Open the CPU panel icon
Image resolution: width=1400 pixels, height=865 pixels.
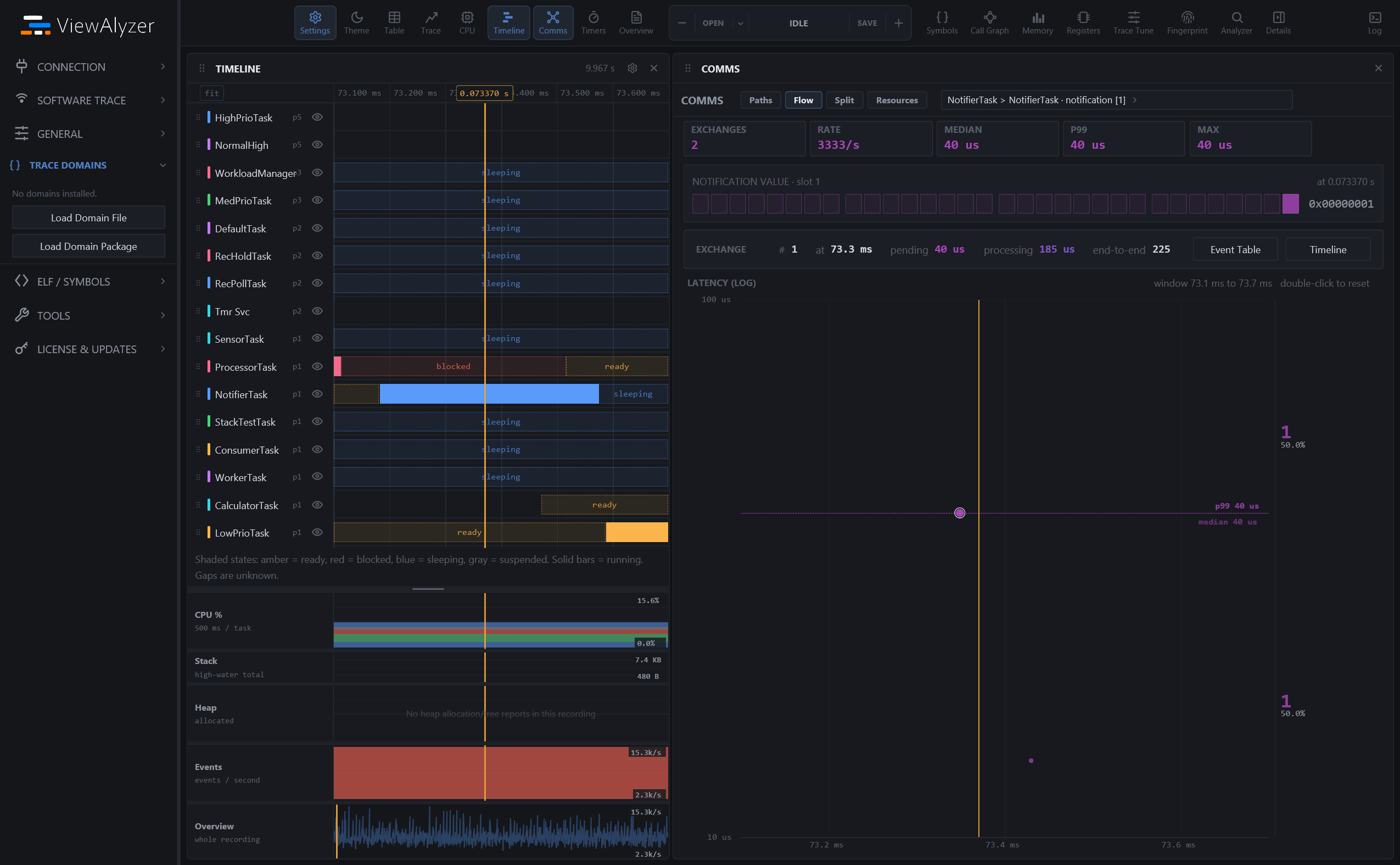point(467,23)
